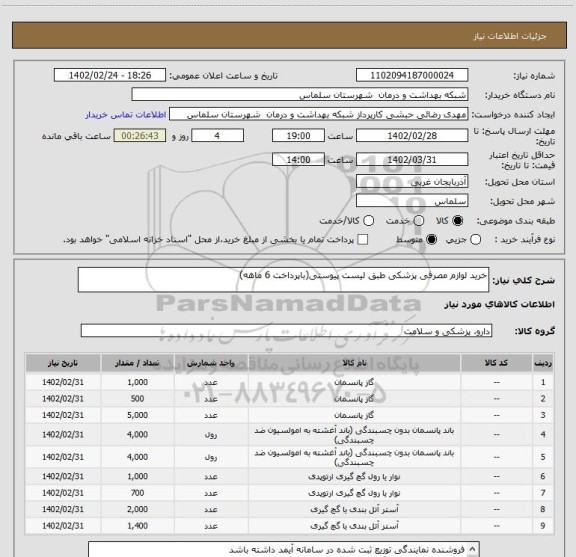The width and height of the screenshot is (576, 557).
Task: Click the نام کالا column header
Action: pos(354,363)
